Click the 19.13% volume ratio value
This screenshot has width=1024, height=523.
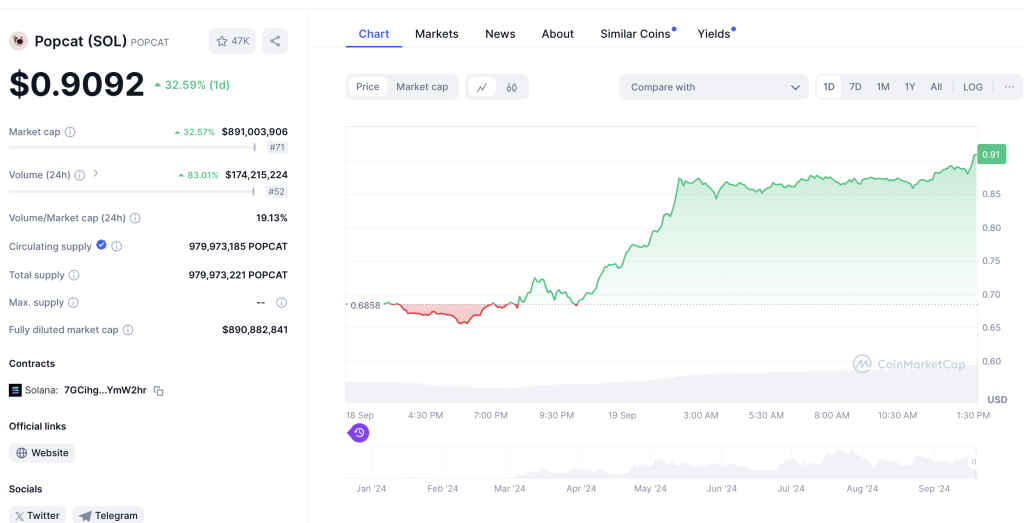[272, 218]
